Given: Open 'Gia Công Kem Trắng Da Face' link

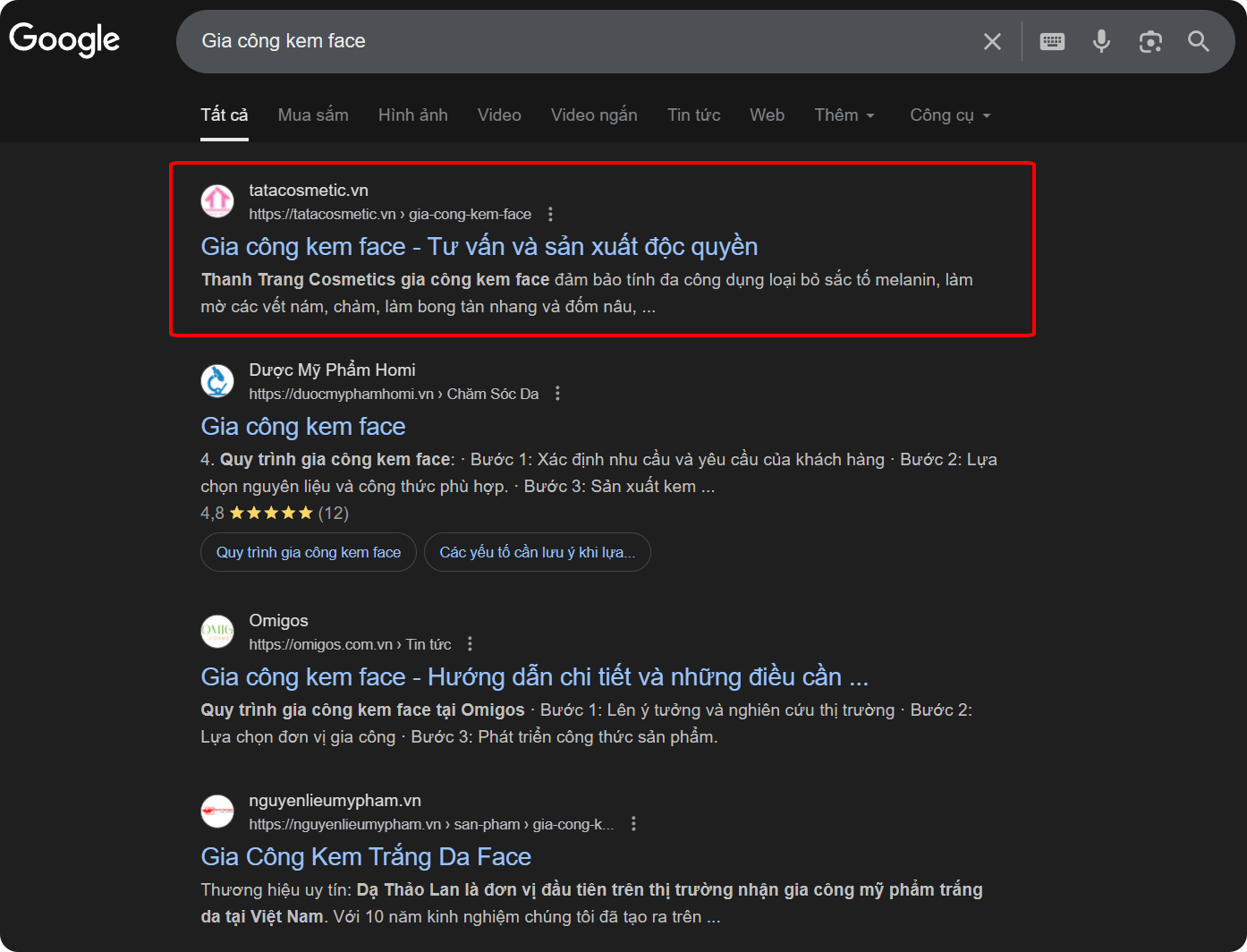Looking at the screenshot, I should click(x=366, y=857).
